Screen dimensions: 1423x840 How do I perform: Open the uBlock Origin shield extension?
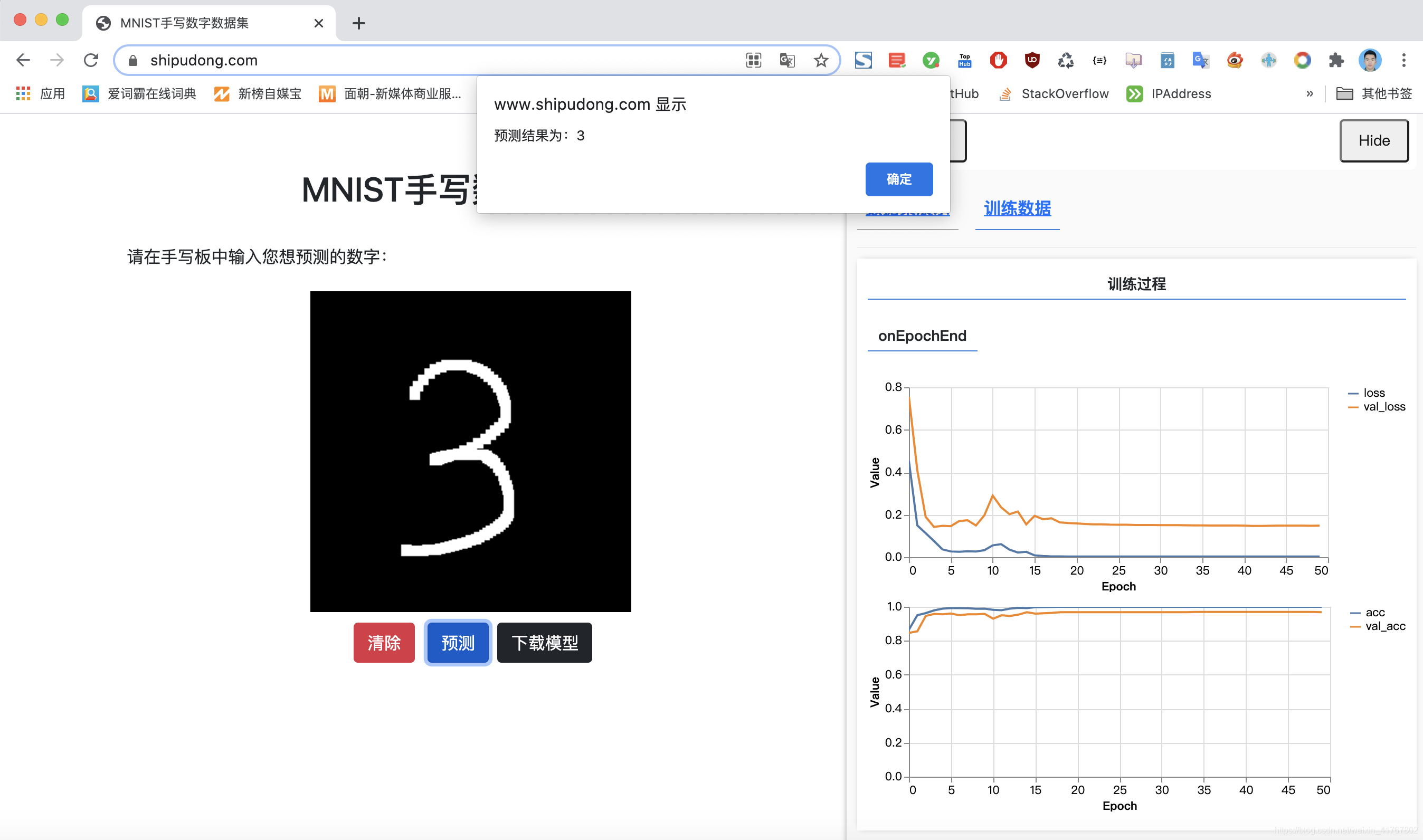coord(1032,60)
